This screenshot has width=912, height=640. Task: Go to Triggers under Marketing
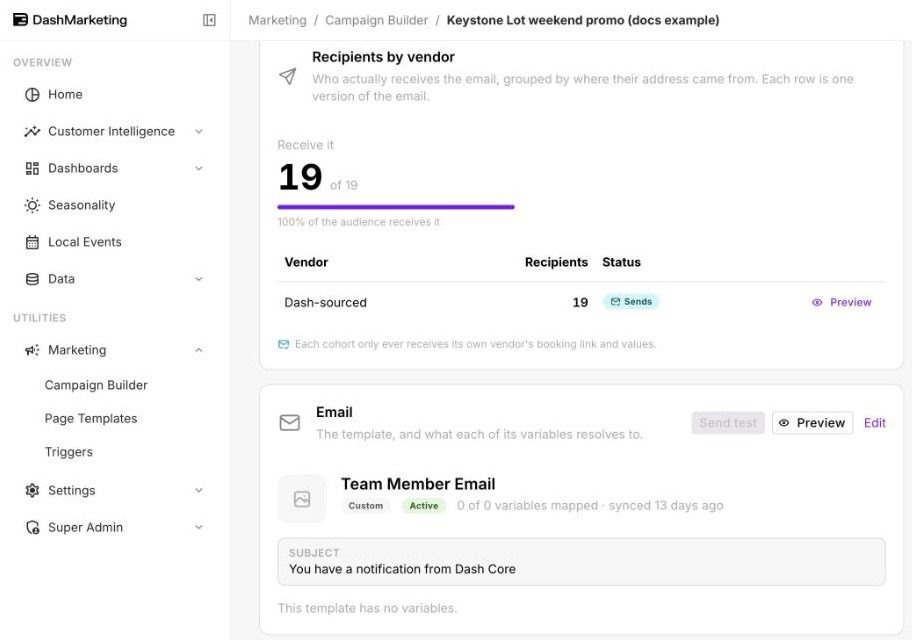tap(69, 452)
